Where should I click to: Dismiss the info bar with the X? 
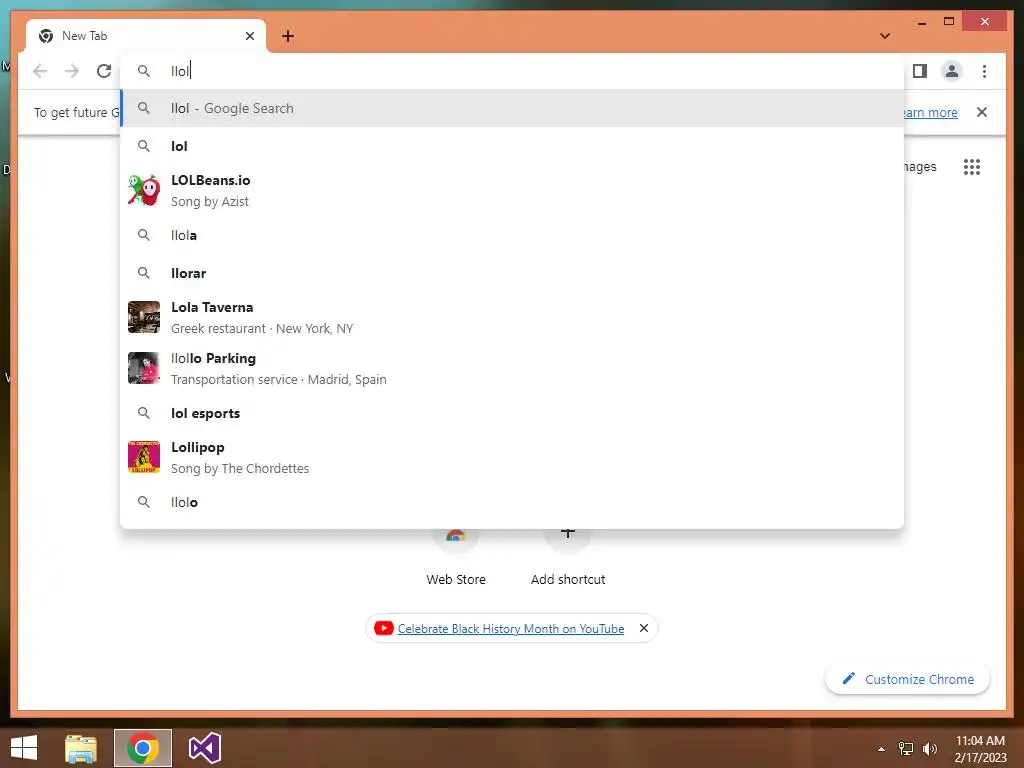point(982,112)
